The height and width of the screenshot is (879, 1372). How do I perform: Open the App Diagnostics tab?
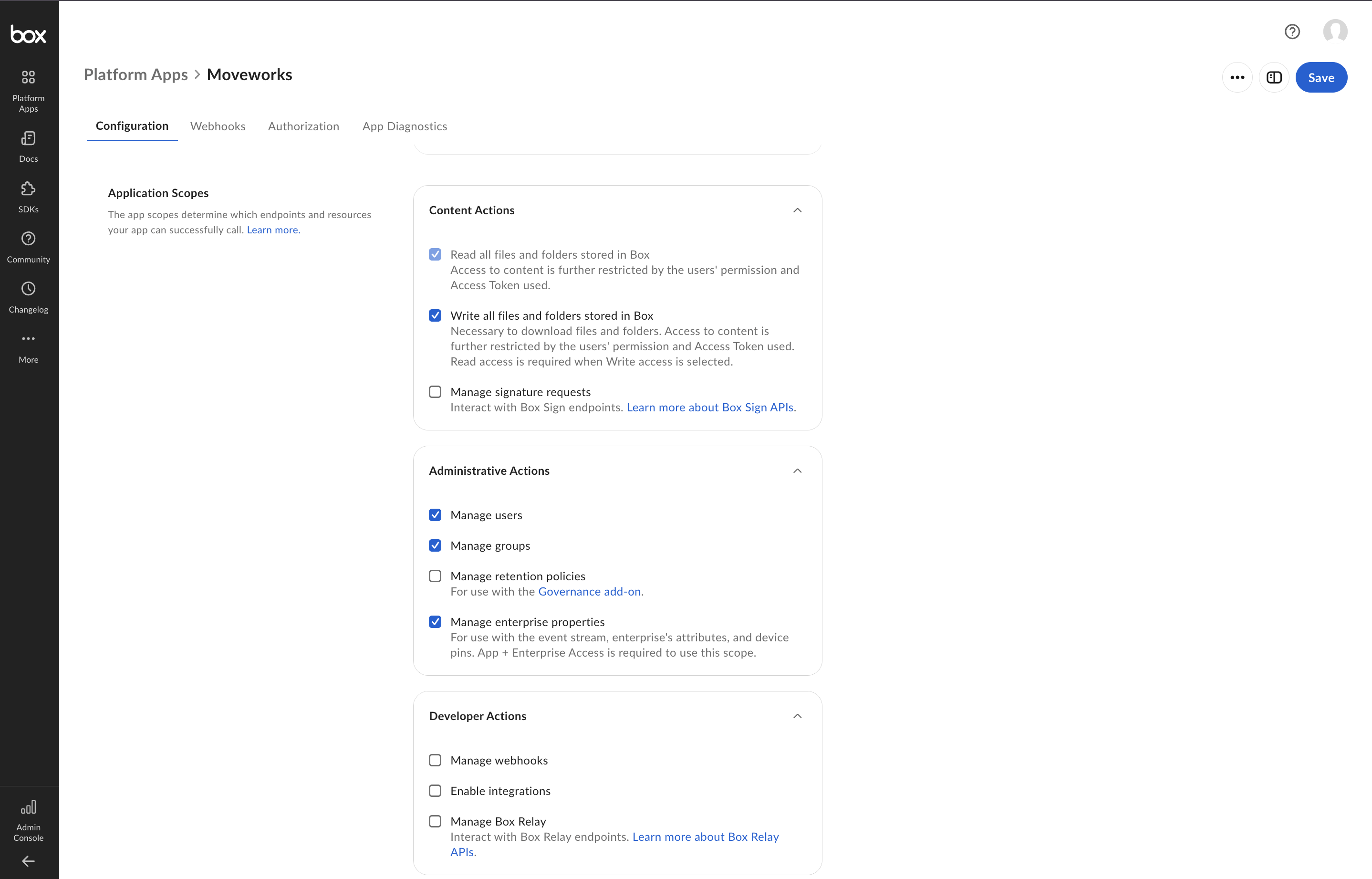click(405, 126)
